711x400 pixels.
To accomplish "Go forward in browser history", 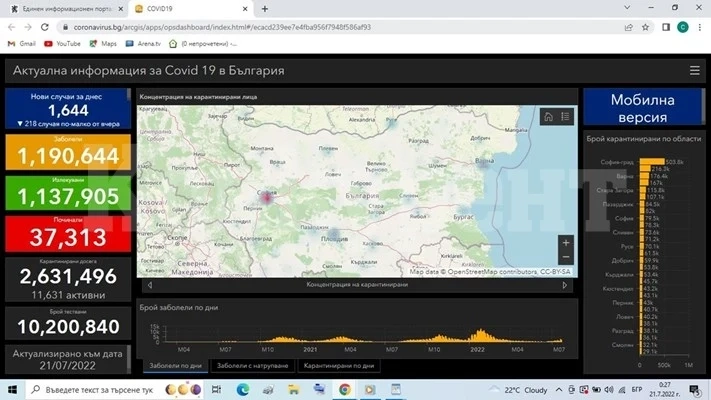I will click(28, 27).
